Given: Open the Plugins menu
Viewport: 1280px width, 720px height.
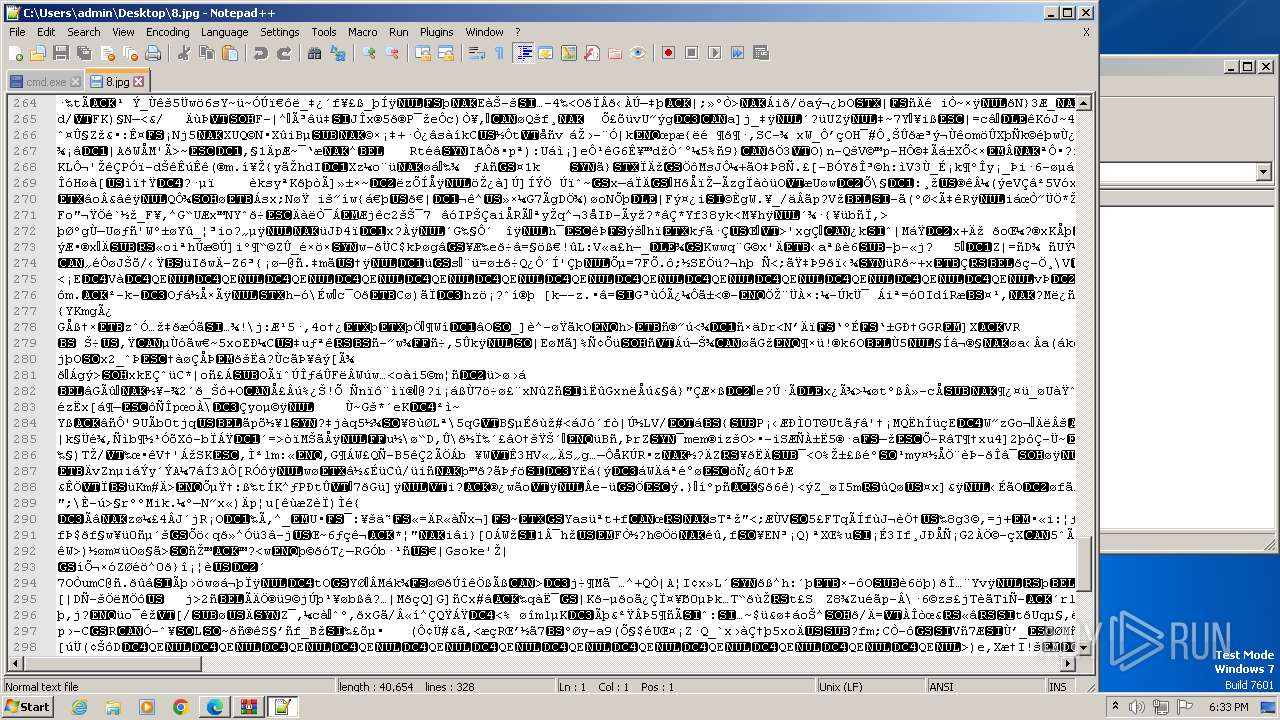Looking at the screenshot, I should [437, 32].
